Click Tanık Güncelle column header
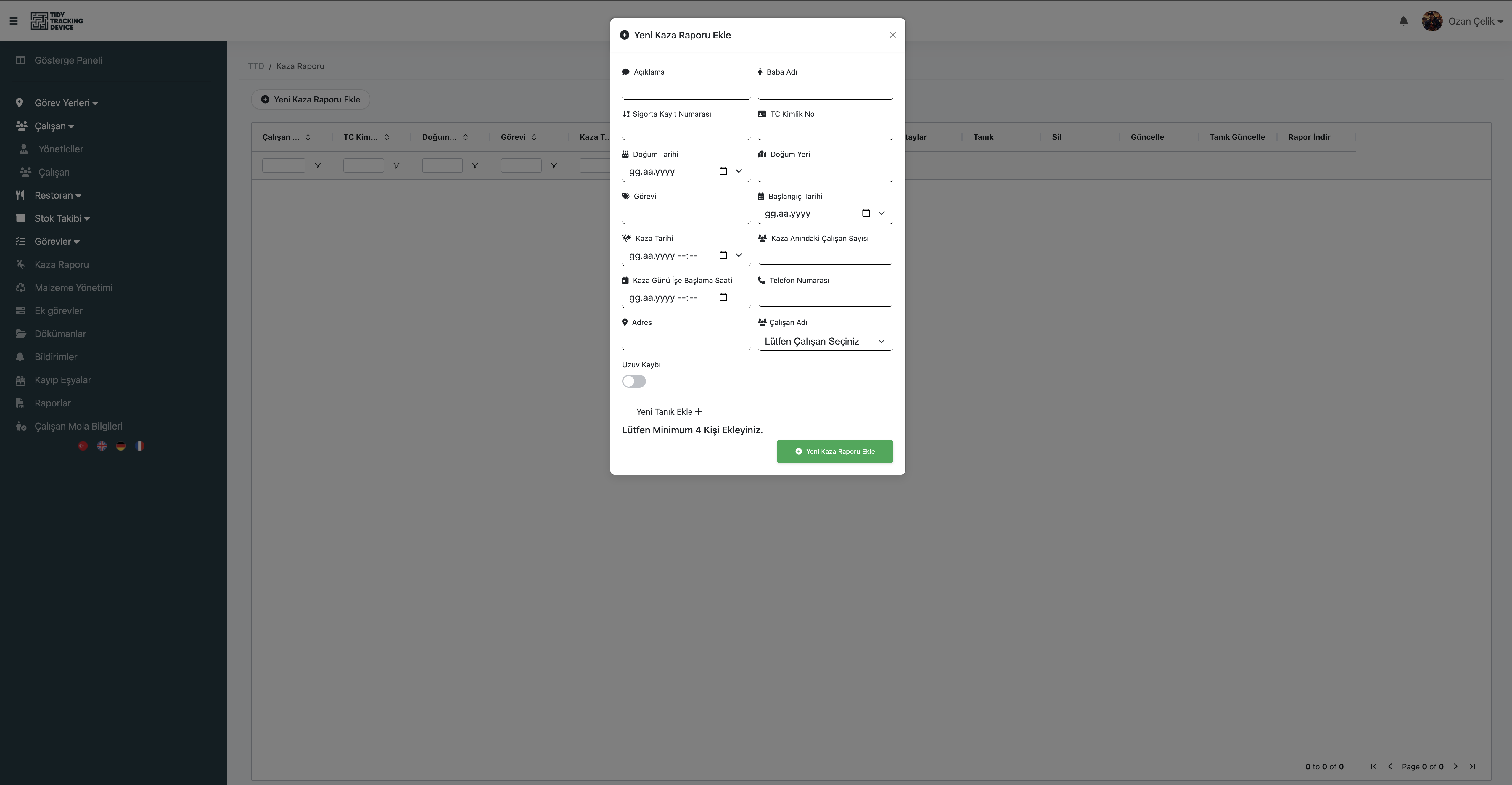 pos(1237,137)
